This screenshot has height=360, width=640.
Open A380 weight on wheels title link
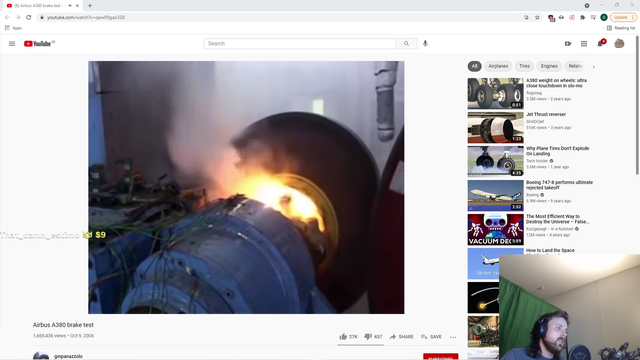pyautogui.click(x=556, y=83)
